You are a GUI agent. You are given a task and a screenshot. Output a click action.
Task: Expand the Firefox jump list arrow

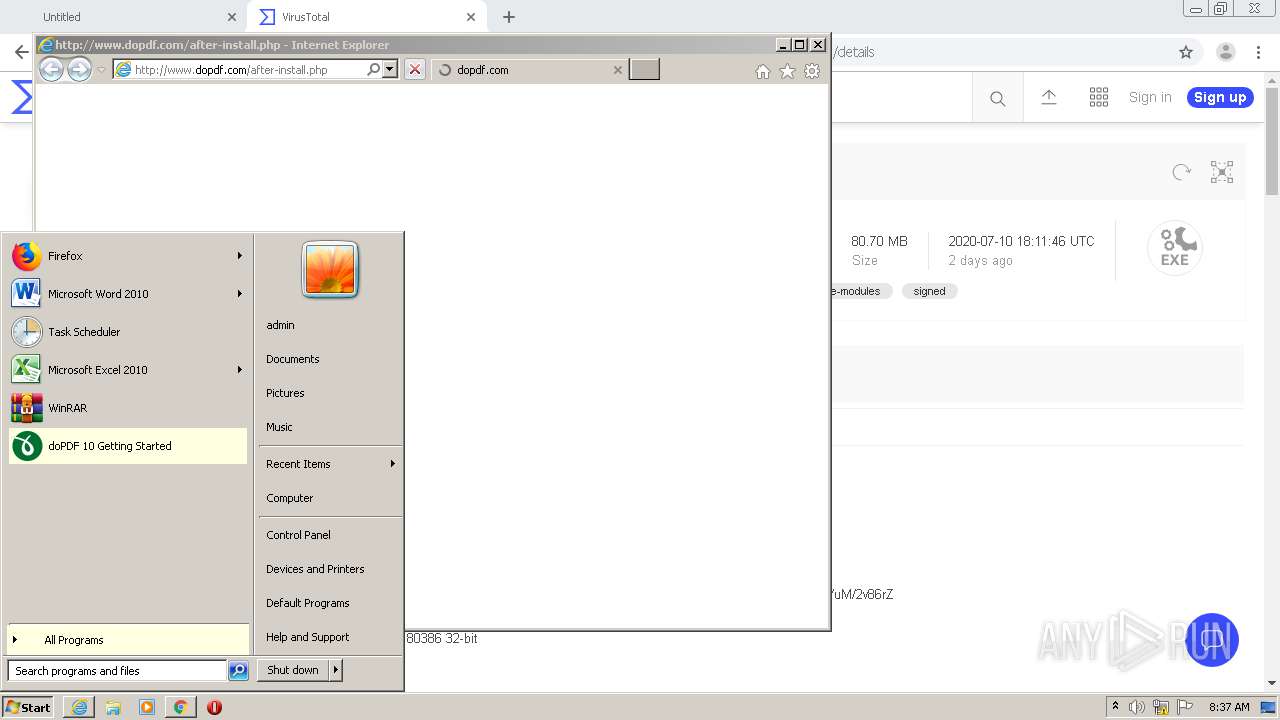coord(240,256)
